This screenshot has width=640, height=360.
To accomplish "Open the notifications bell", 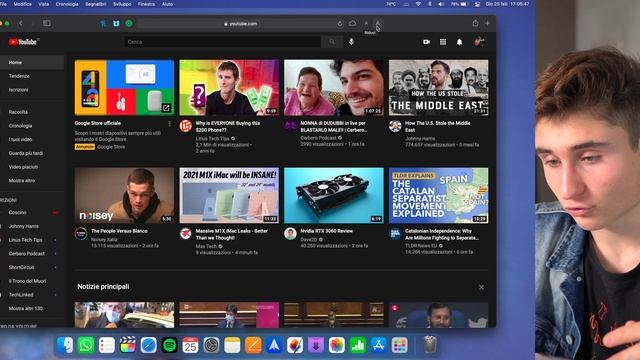I will [x=459, y=42].
